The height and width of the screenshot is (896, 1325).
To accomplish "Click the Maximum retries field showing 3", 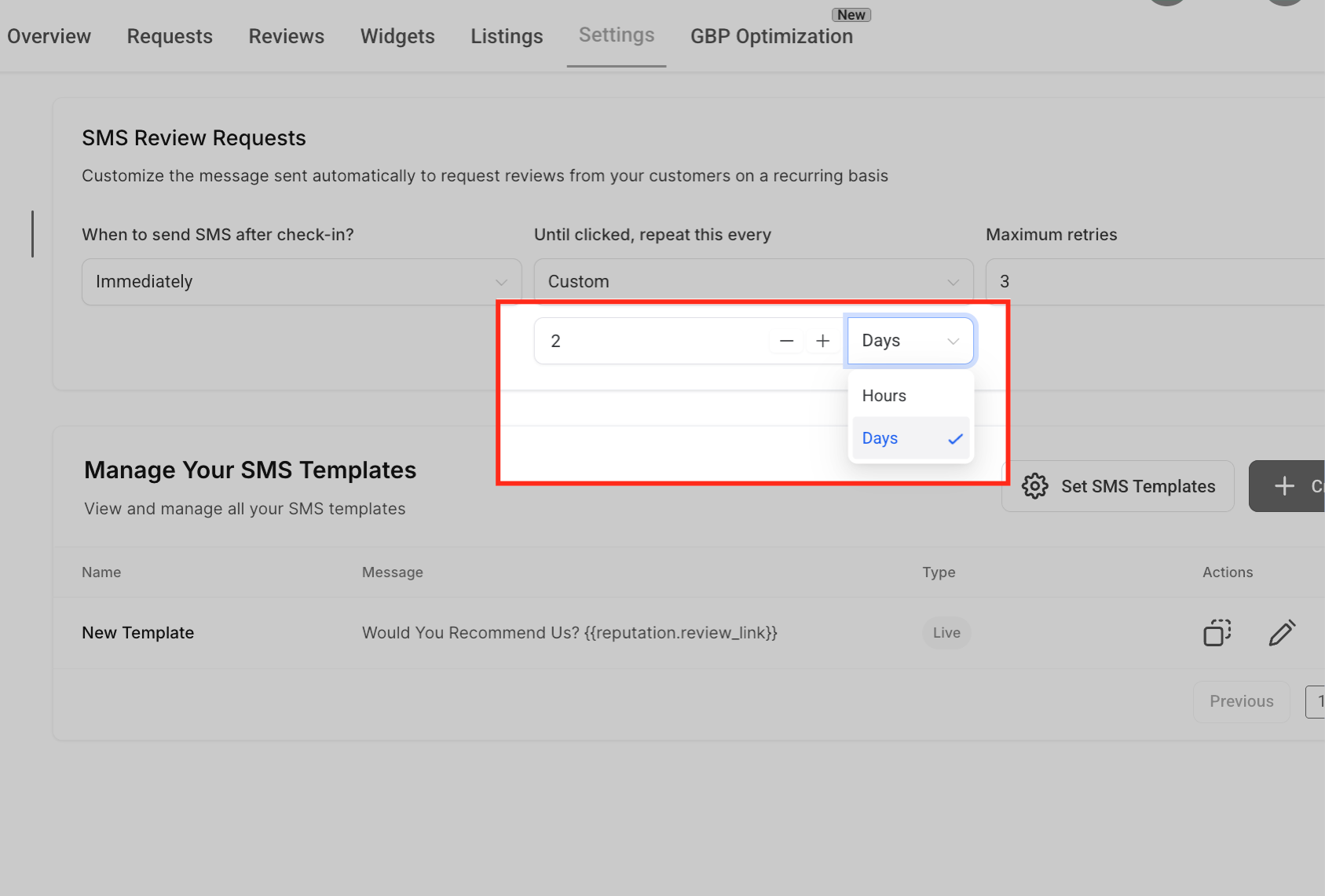I will point(1155,282).
